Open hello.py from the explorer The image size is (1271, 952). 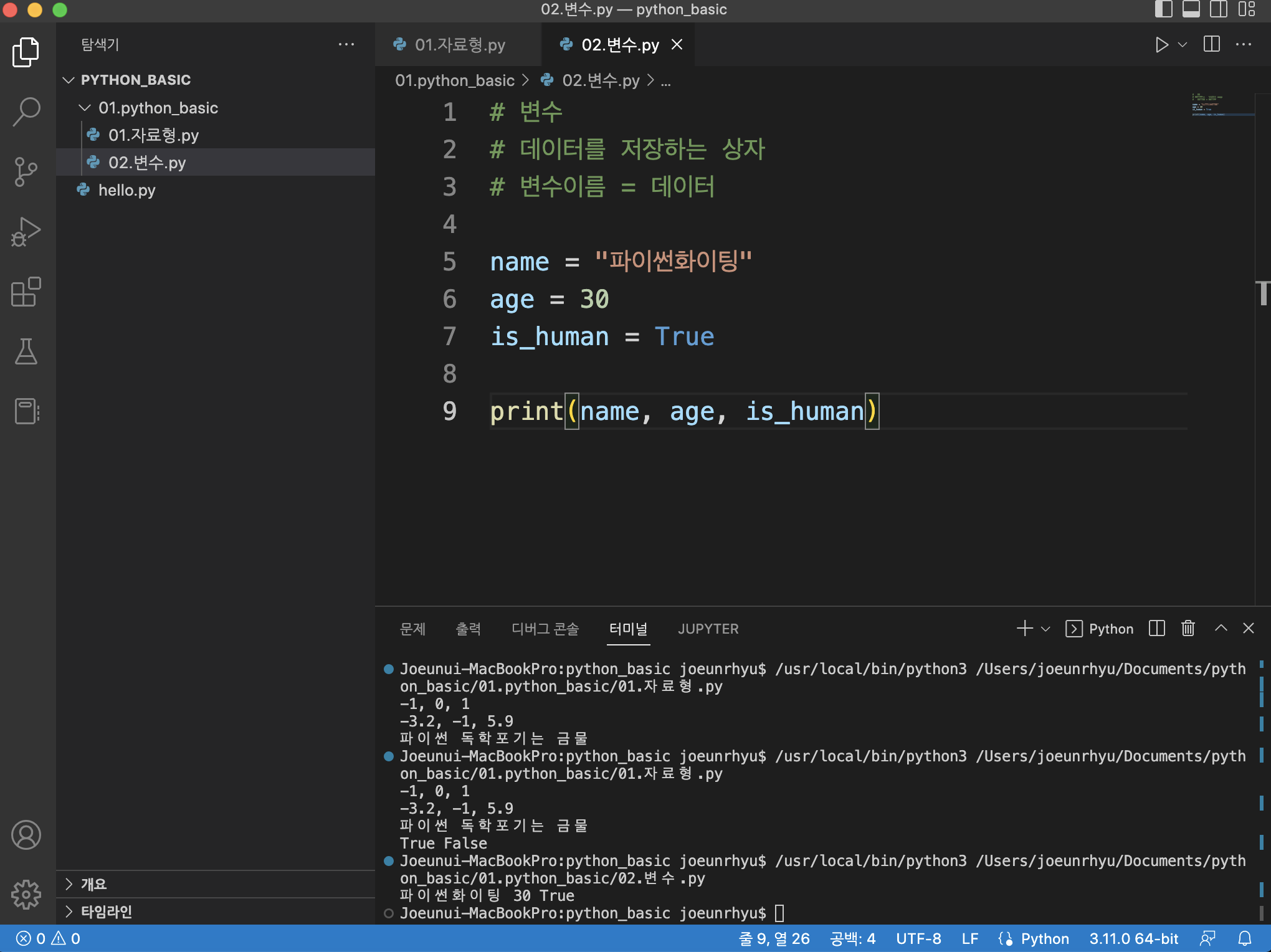126,190
